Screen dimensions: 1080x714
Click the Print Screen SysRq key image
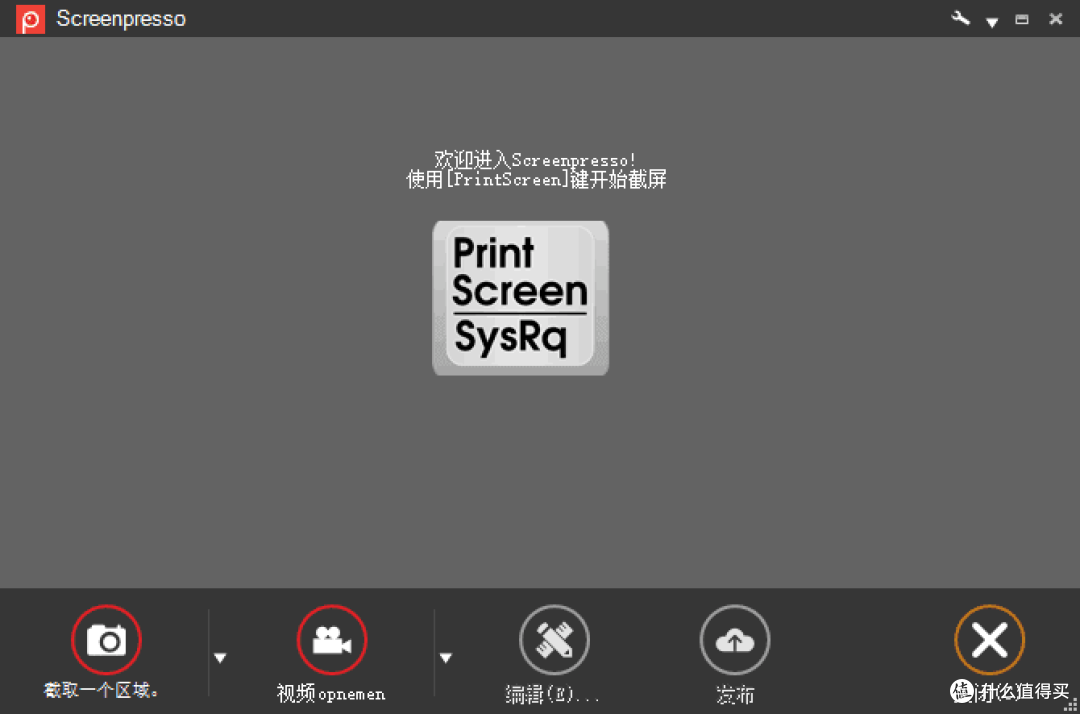pyautogui.click(x=520, y=297)
